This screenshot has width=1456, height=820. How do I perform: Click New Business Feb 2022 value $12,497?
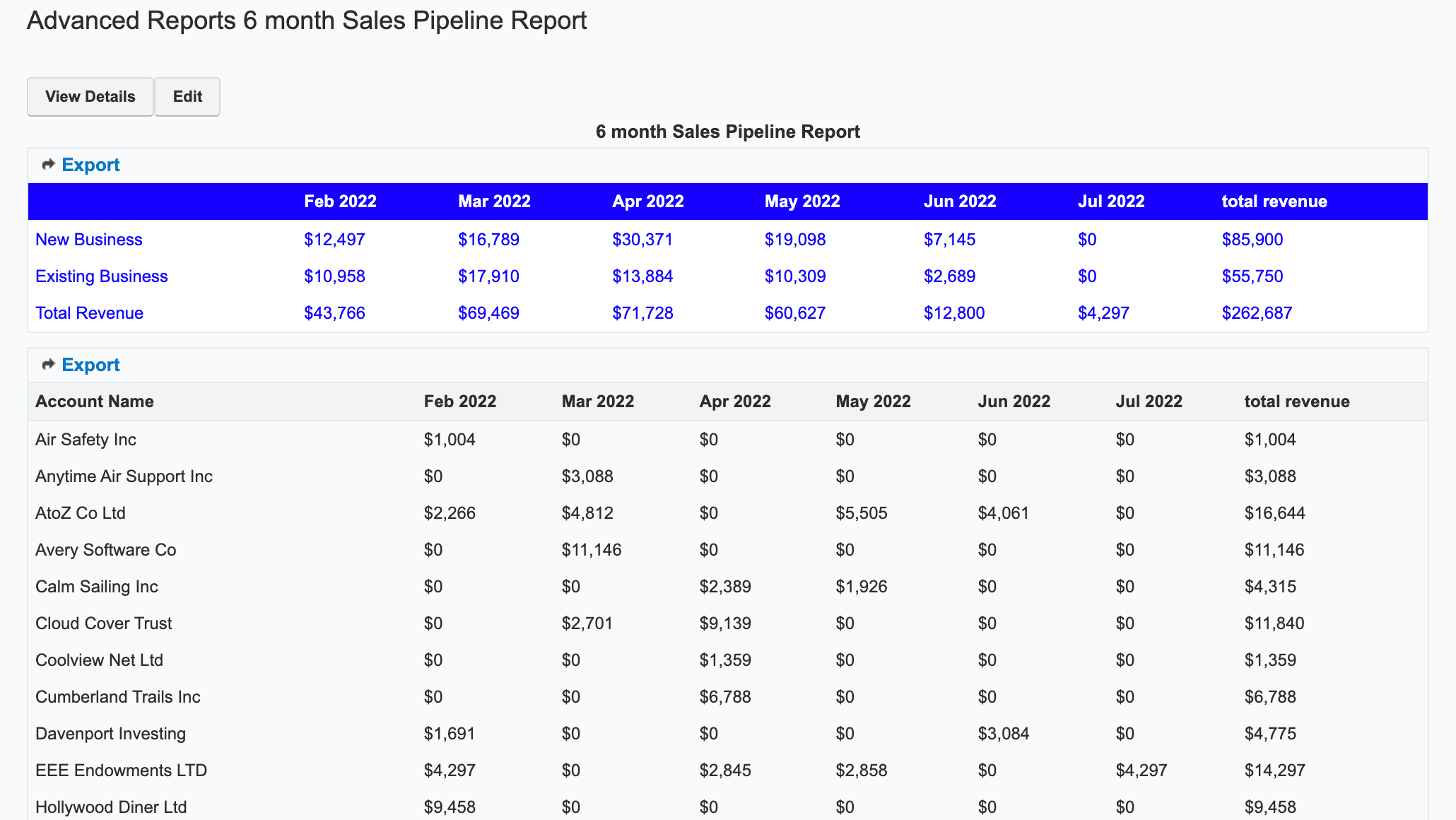click(x=334, y=240)
